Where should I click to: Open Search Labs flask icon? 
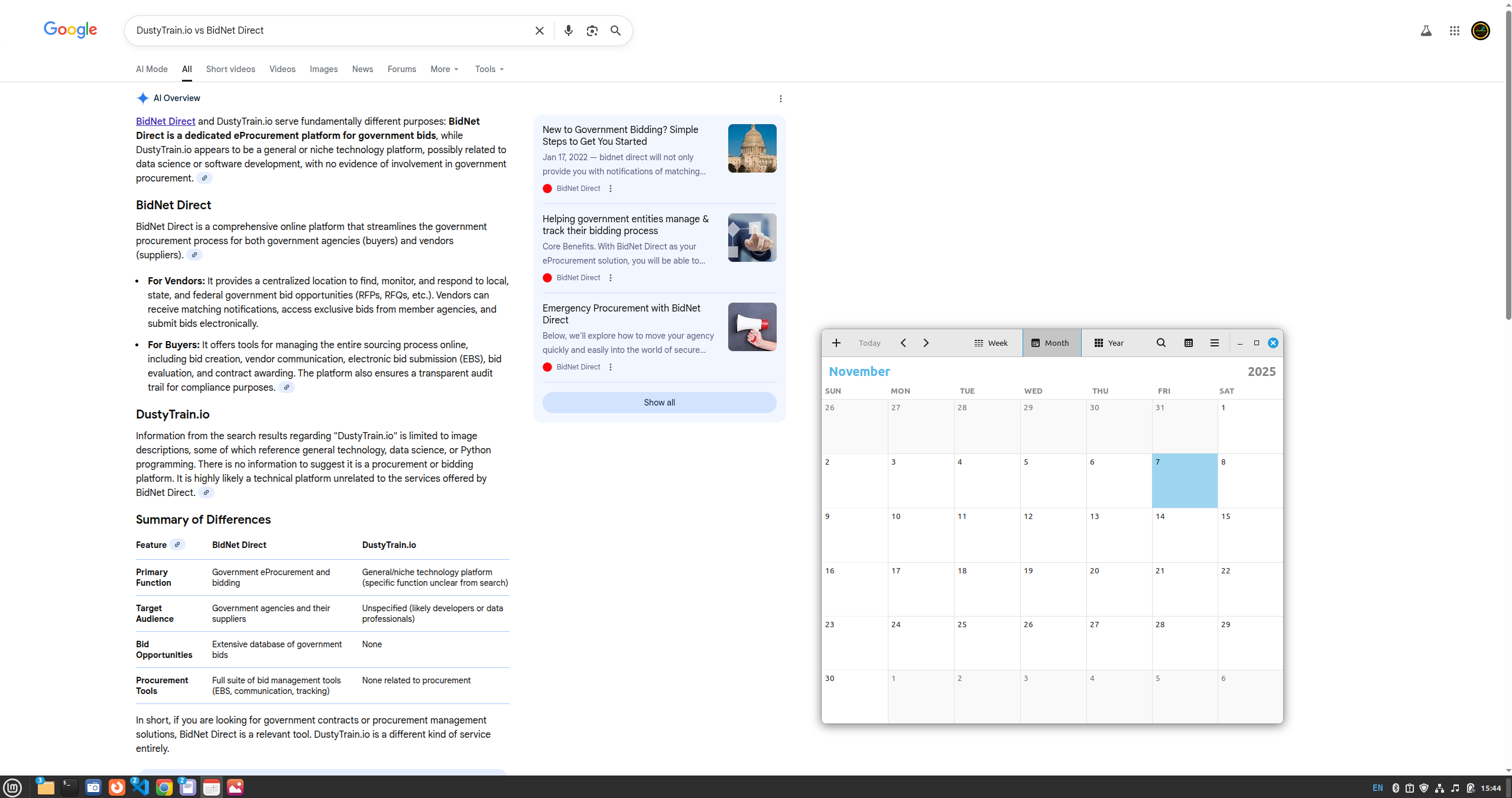click(x=1426, y=31)
